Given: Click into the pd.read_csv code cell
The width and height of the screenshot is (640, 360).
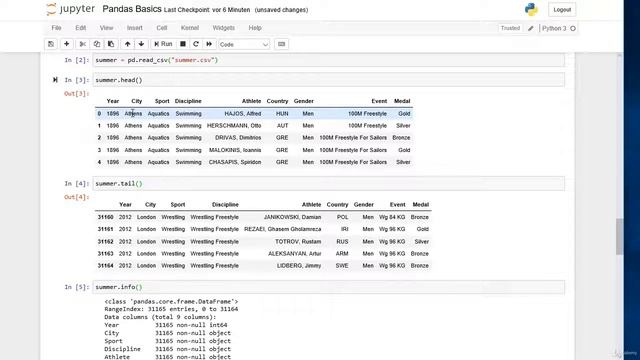Looking at the screenshot, I should pyautogui.click(x=329, y=60).
